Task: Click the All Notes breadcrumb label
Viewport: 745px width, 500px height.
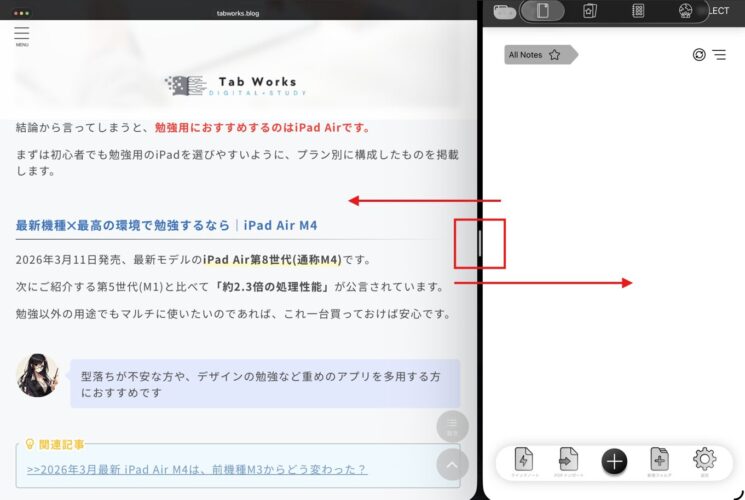Action: (525, 55)
